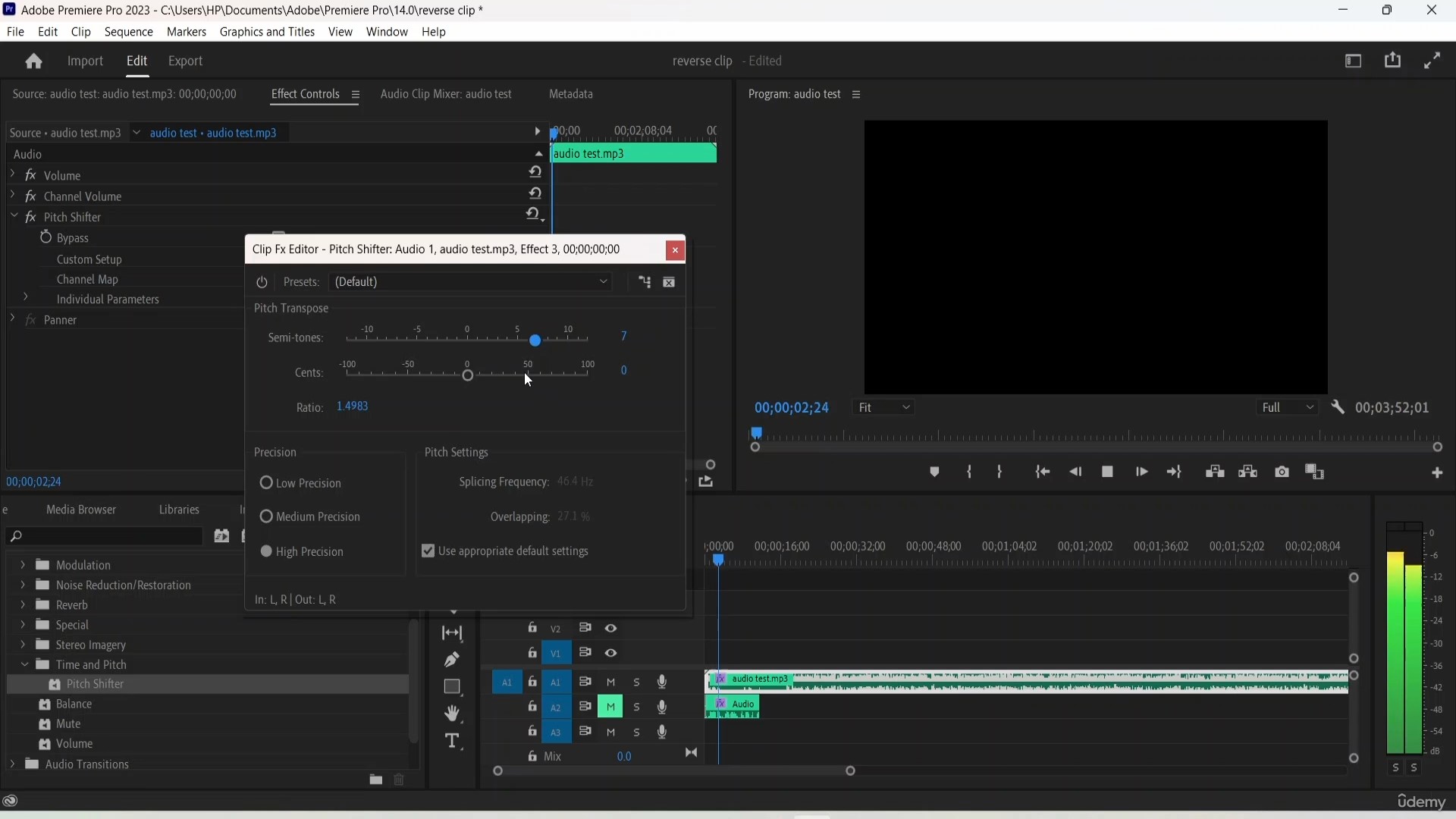This screenshot has height=819, width=1456.
Task: Collapse Time and Pitch folder
Action: tap(24, 666)
